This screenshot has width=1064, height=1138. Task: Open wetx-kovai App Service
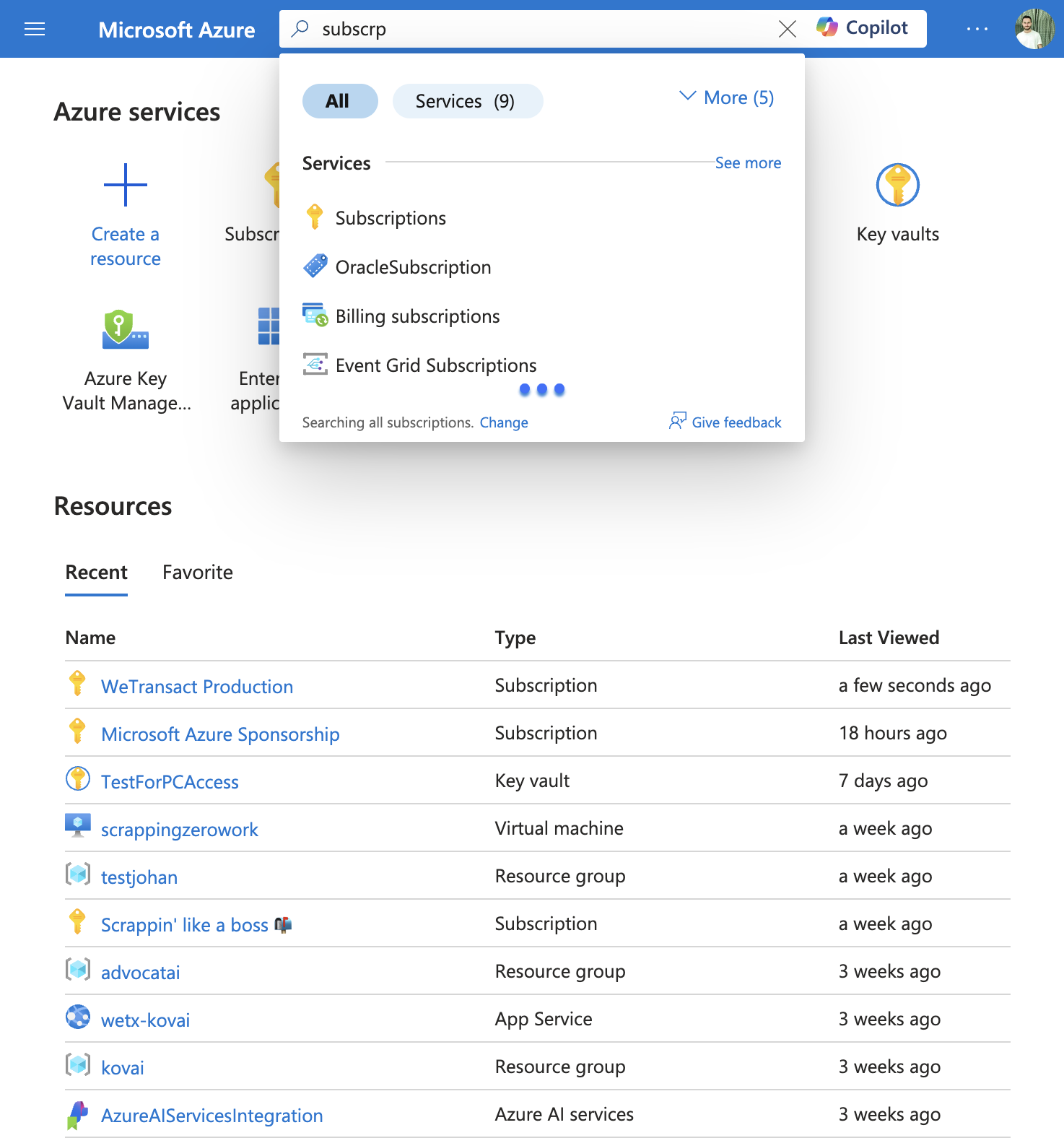pos(146,1020)
